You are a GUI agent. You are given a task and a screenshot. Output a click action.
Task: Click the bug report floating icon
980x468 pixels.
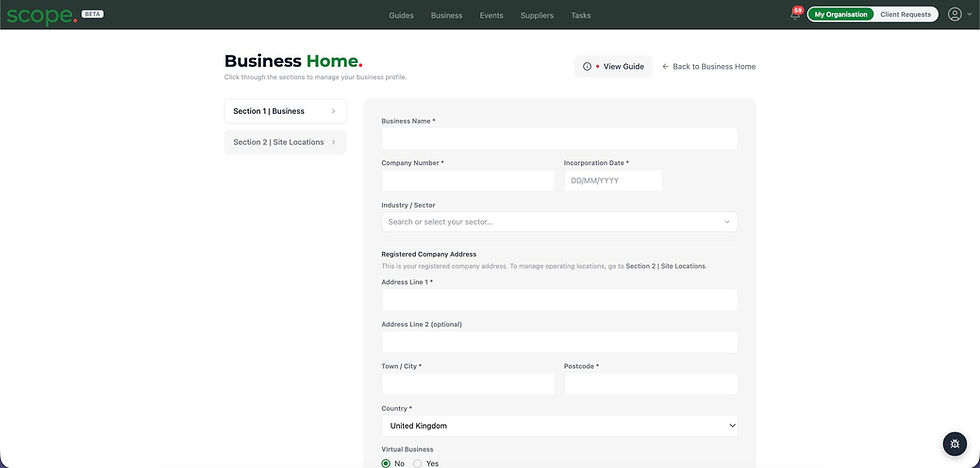point(954,444)
